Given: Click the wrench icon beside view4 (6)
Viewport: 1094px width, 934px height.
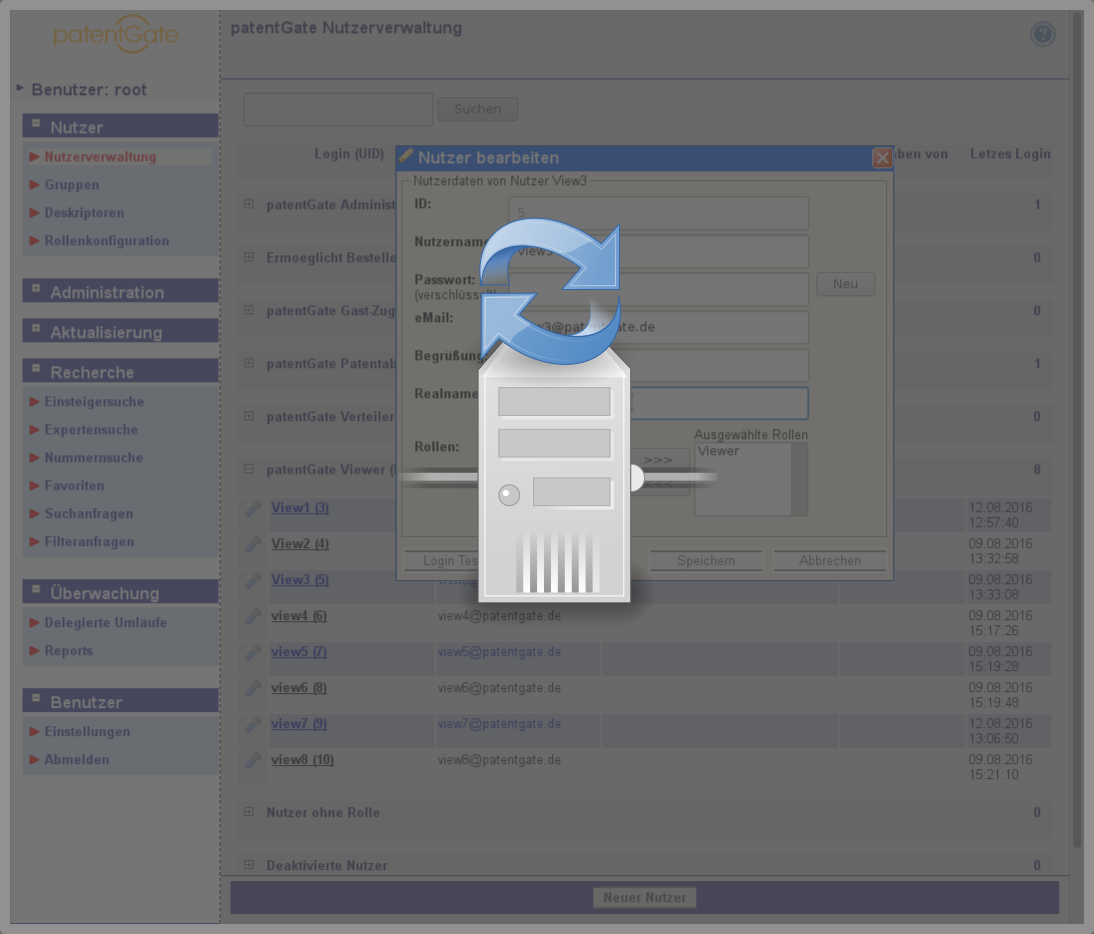Looking at the screenshot, I should click(253, 616).
